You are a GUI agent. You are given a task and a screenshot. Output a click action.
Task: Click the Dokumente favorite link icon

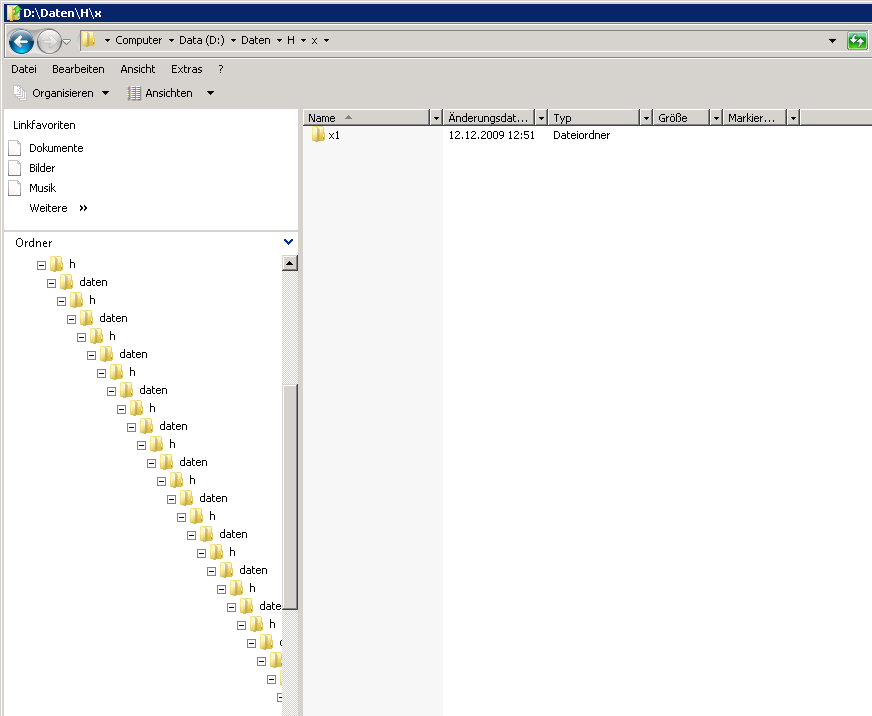tap(15, 148)
